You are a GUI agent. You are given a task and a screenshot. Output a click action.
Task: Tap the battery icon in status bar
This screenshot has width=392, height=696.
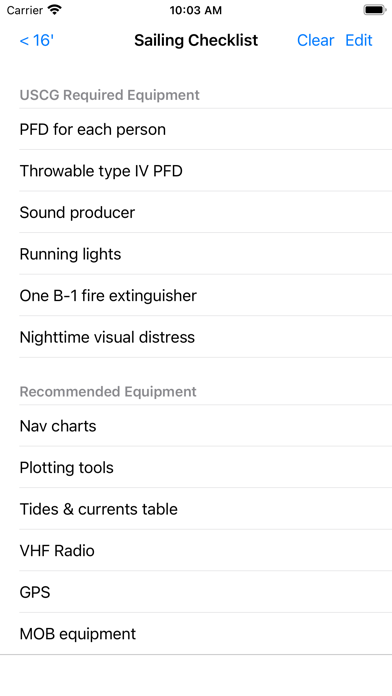click(x=375, y=10)
